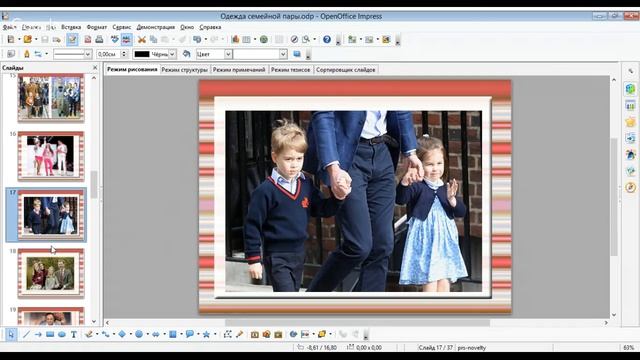Close the Слайды panel
Viewport: 640px width, 360px height.
click(x=95, y=67)
